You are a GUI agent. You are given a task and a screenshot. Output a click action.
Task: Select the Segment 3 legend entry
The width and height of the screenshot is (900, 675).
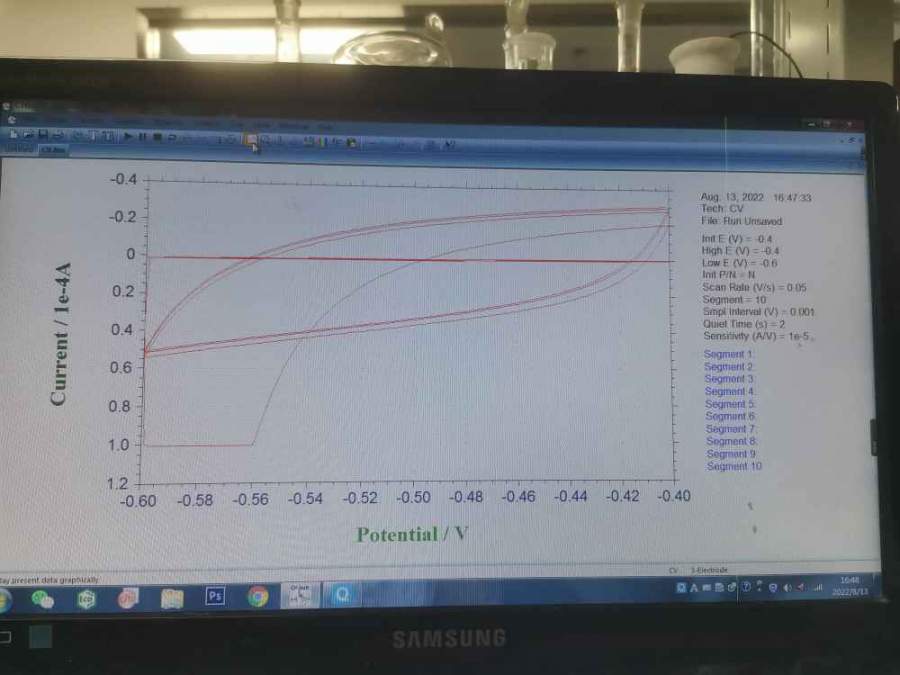coord(729,379)
